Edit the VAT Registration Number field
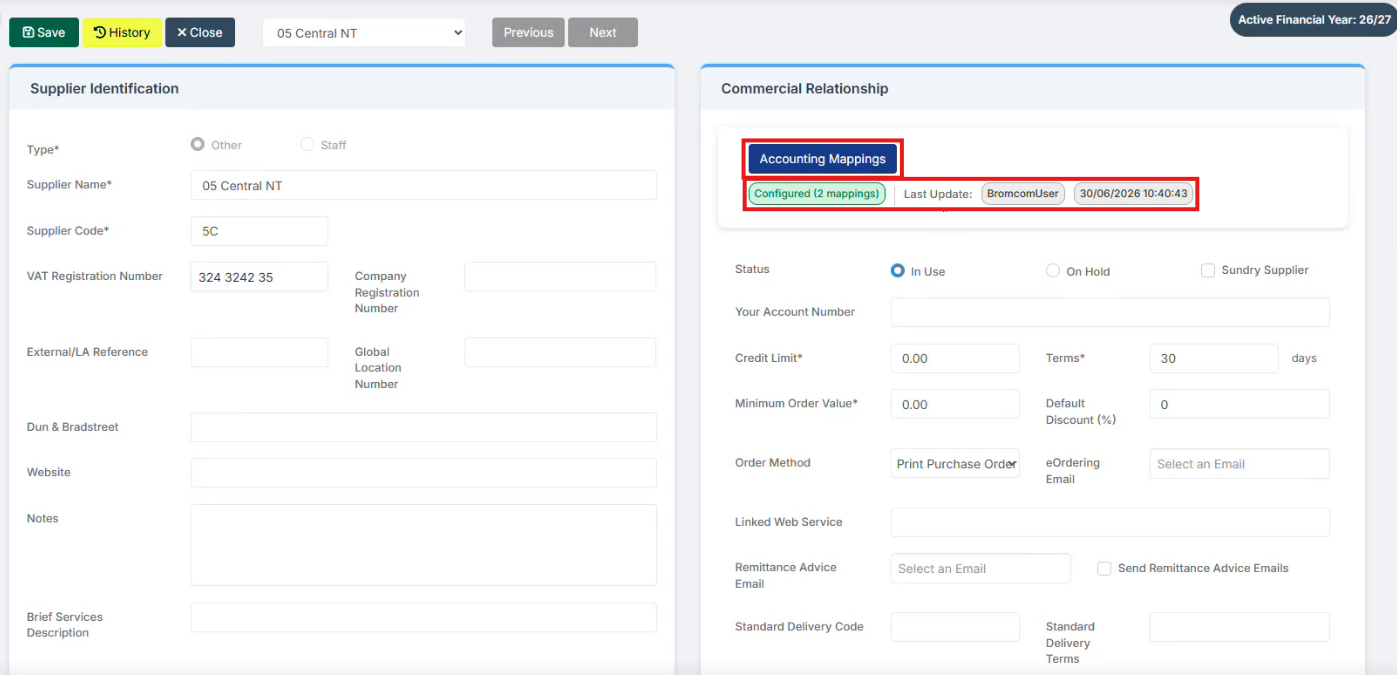The height and width of the screenshot is (675, 1397). coord(259,277)
